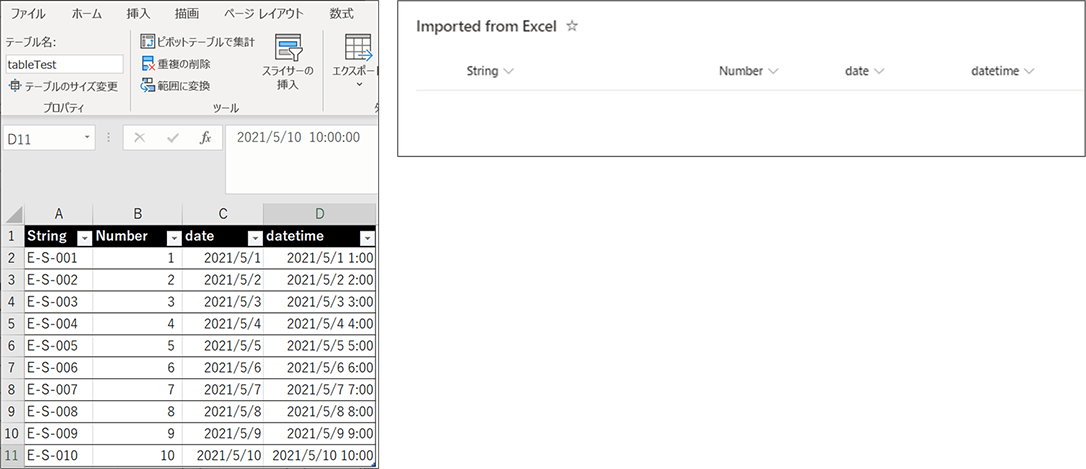Open the datetime column filter dropdown in Excel

367,237
